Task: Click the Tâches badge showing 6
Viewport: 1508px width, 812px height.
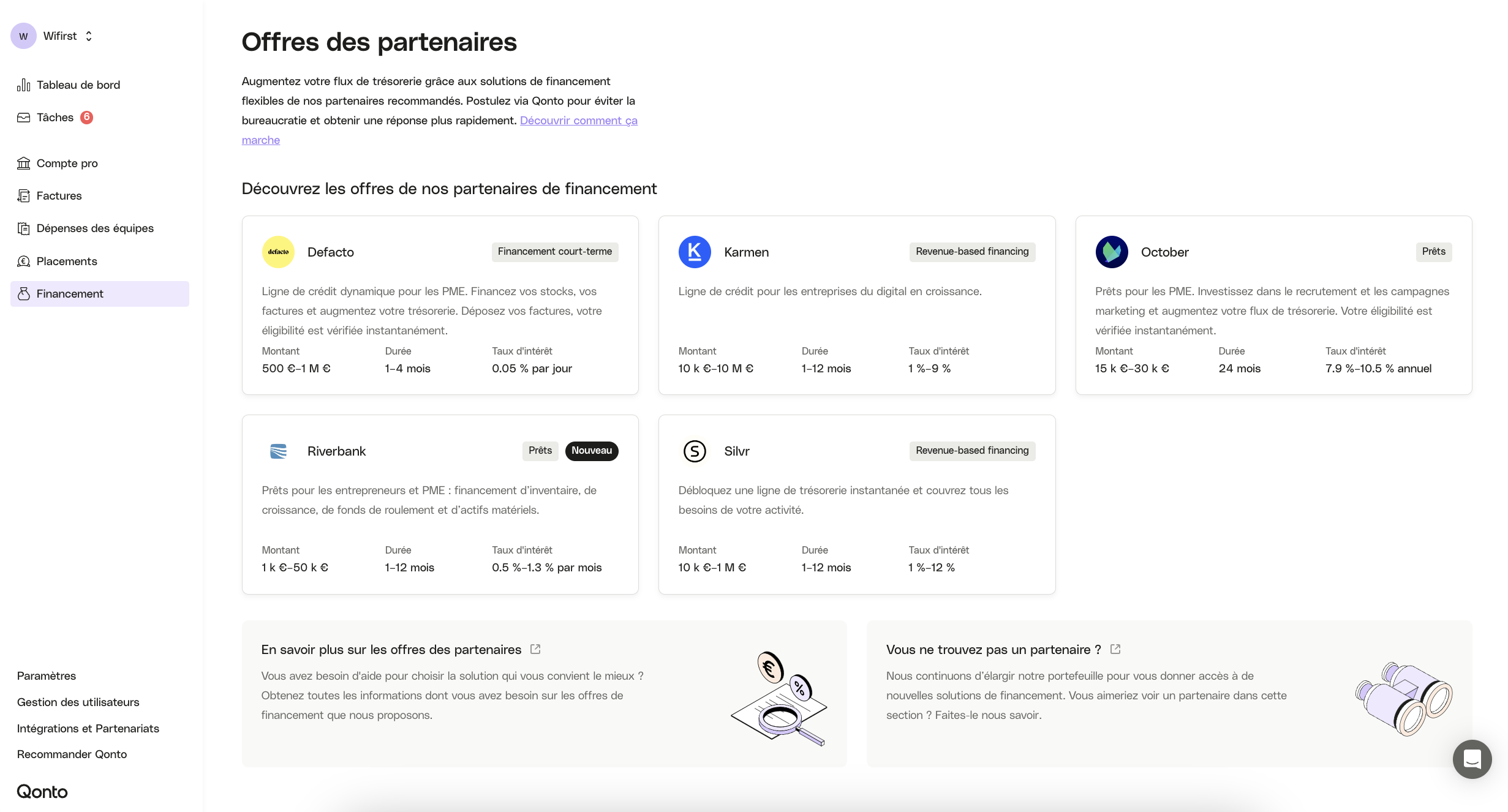Action: (x=87, y=117)
